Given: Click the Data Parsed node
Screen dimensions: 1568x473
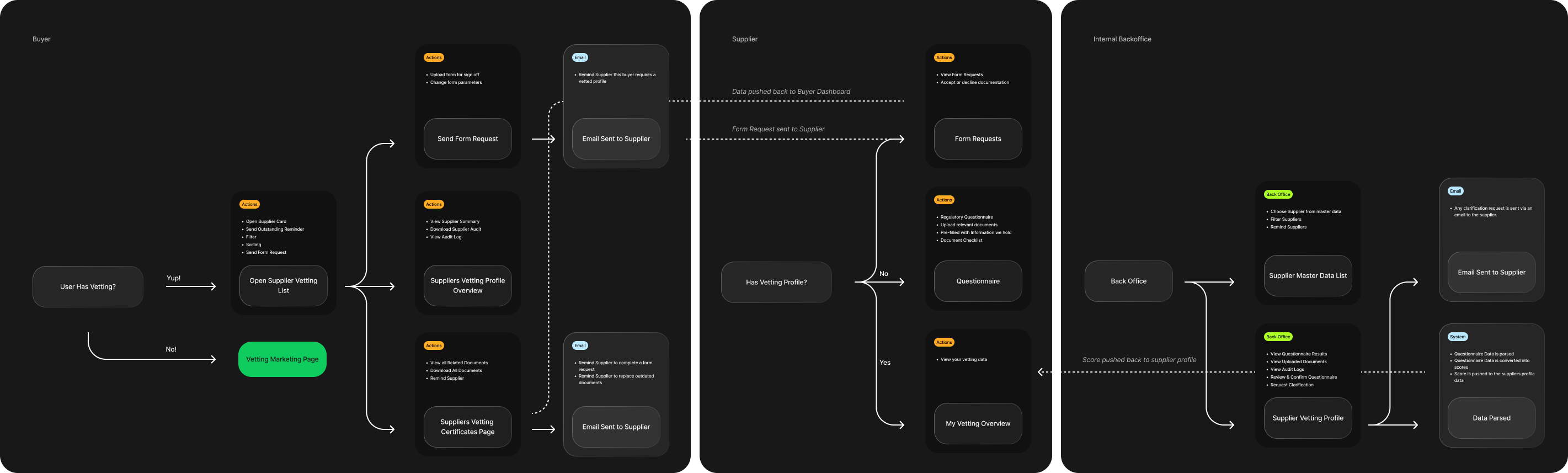Looking at the screenshot, I should (1491, 418).
